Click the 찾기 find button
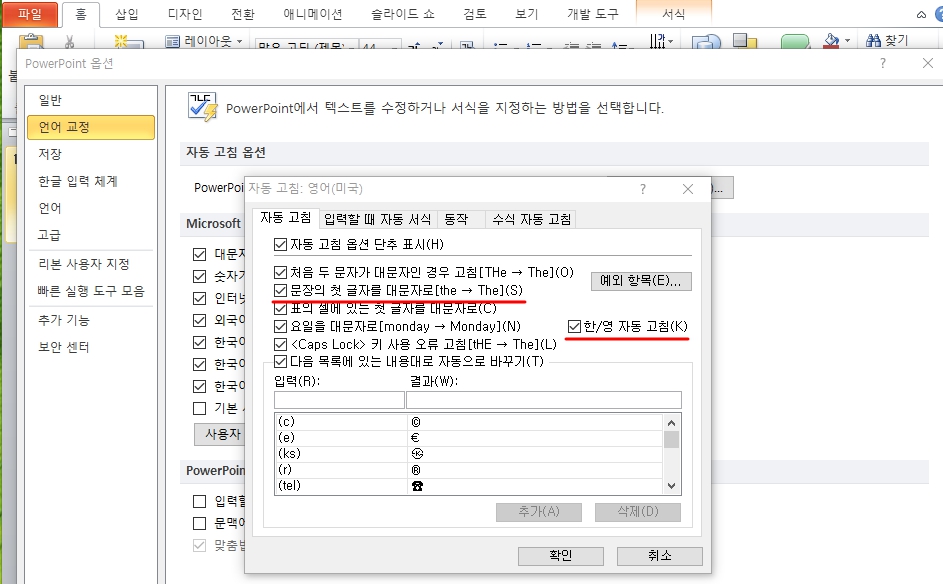Image resolution: width=943 pixels, height=584 pixels. coord(886,40)
